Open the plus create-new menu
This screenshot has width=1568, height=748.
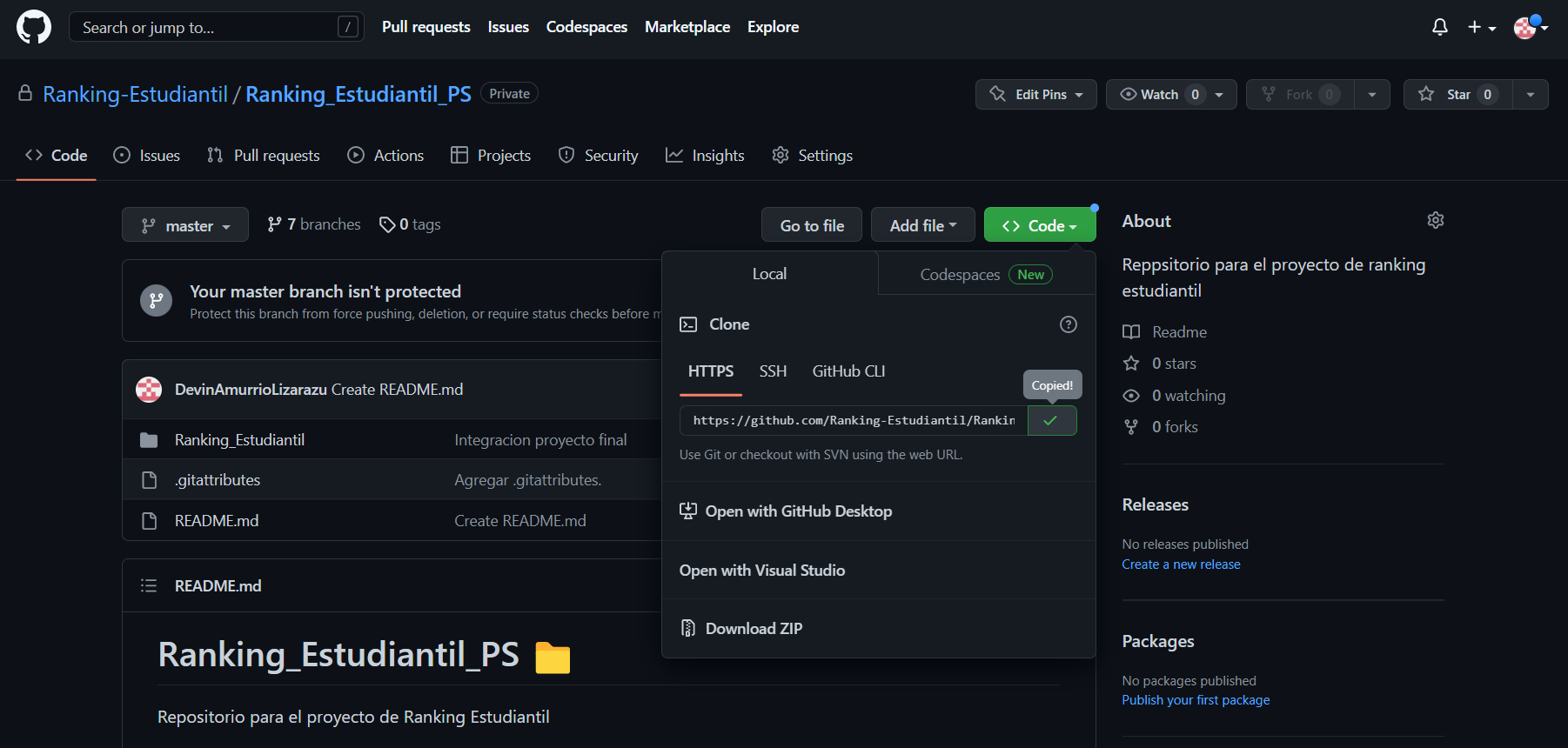(1482, 27)
